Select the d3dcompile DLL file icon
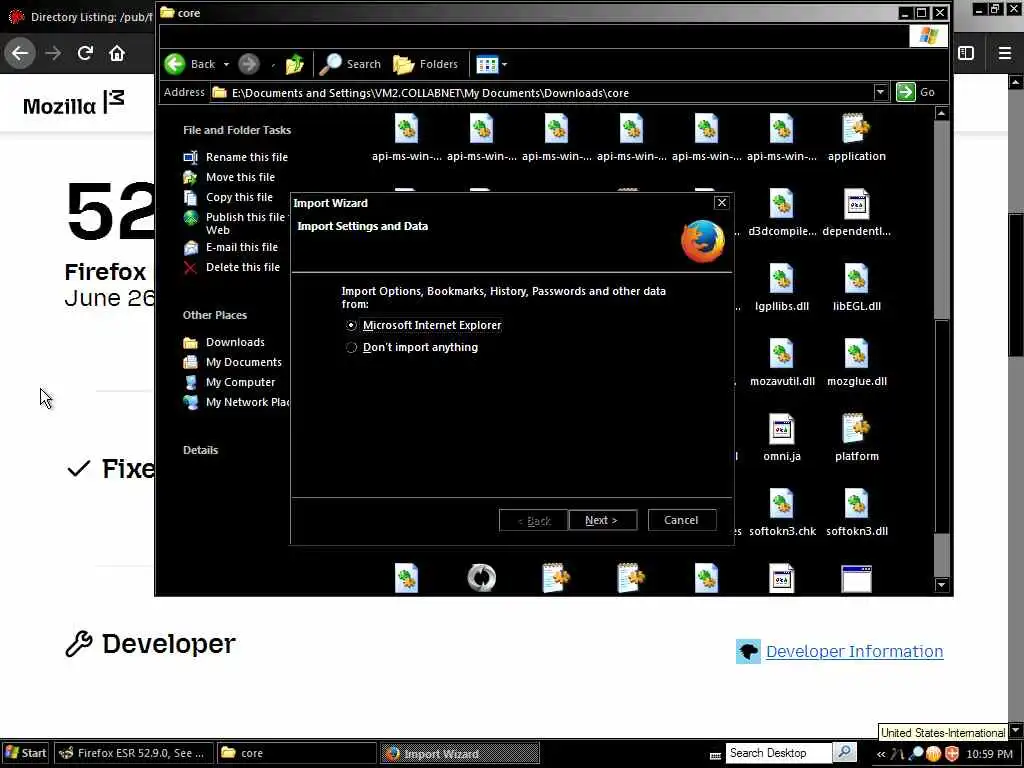Viewport: 1024px width, 768px height. pos(782,205)
